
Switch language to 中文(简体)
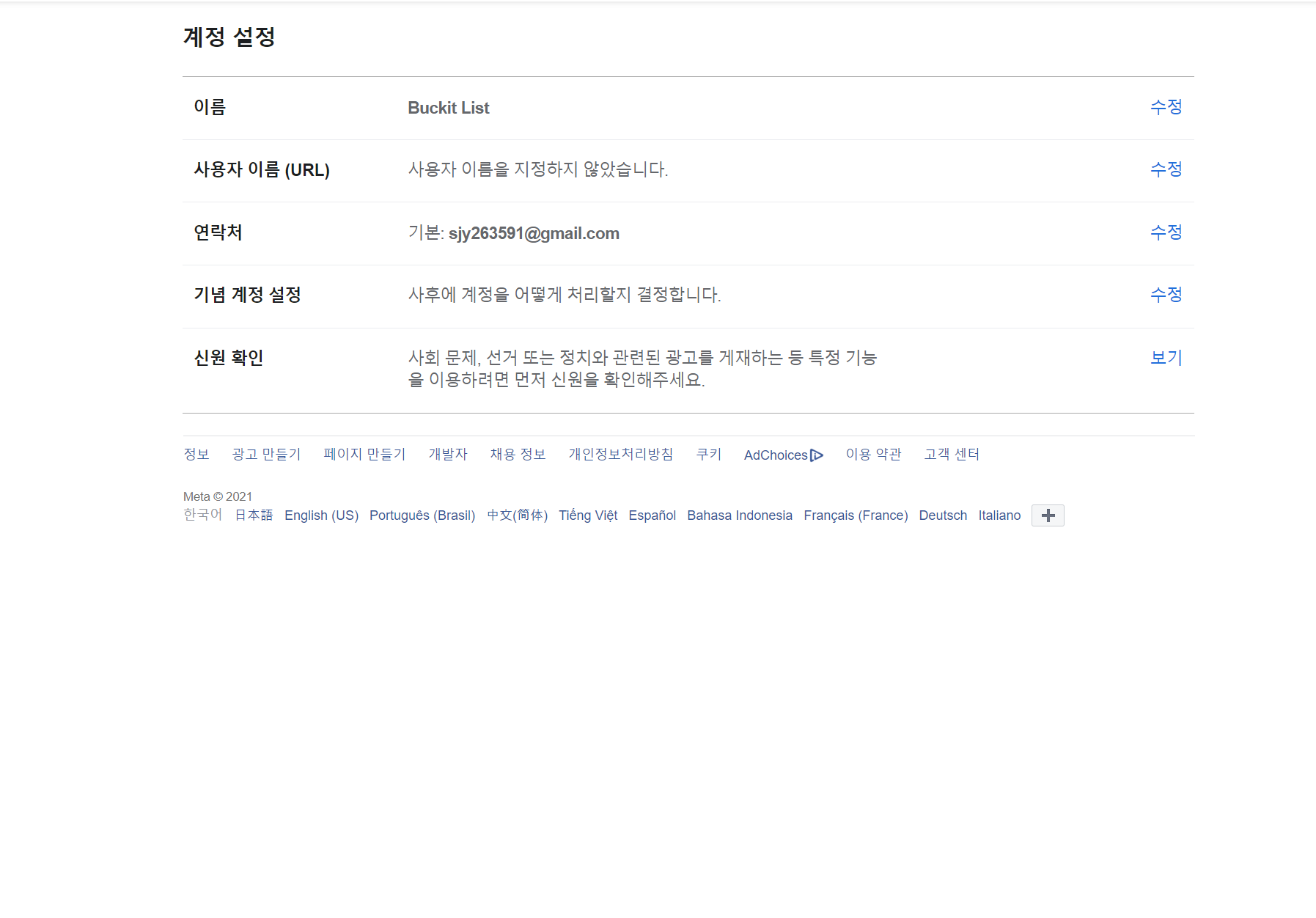[517, 515]
